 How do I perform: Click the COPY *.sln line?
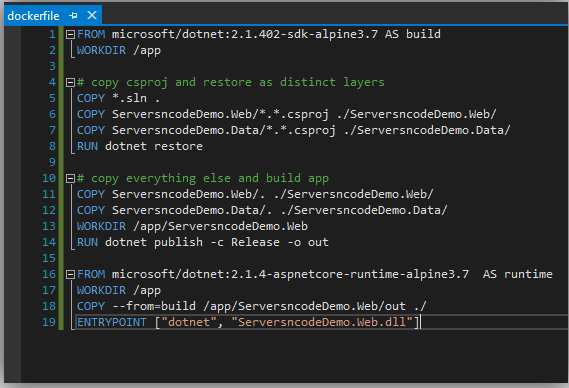(118, 98)
